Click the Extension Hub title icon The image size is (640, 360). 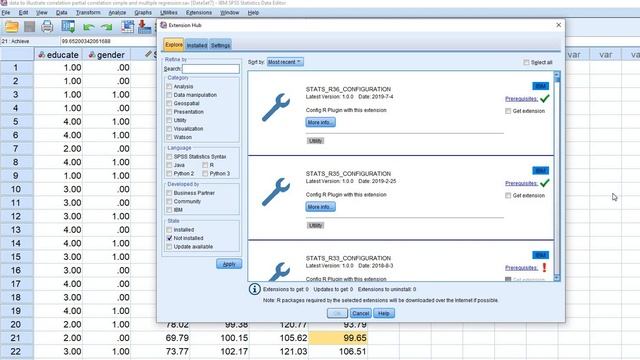[x=164, y=25]
